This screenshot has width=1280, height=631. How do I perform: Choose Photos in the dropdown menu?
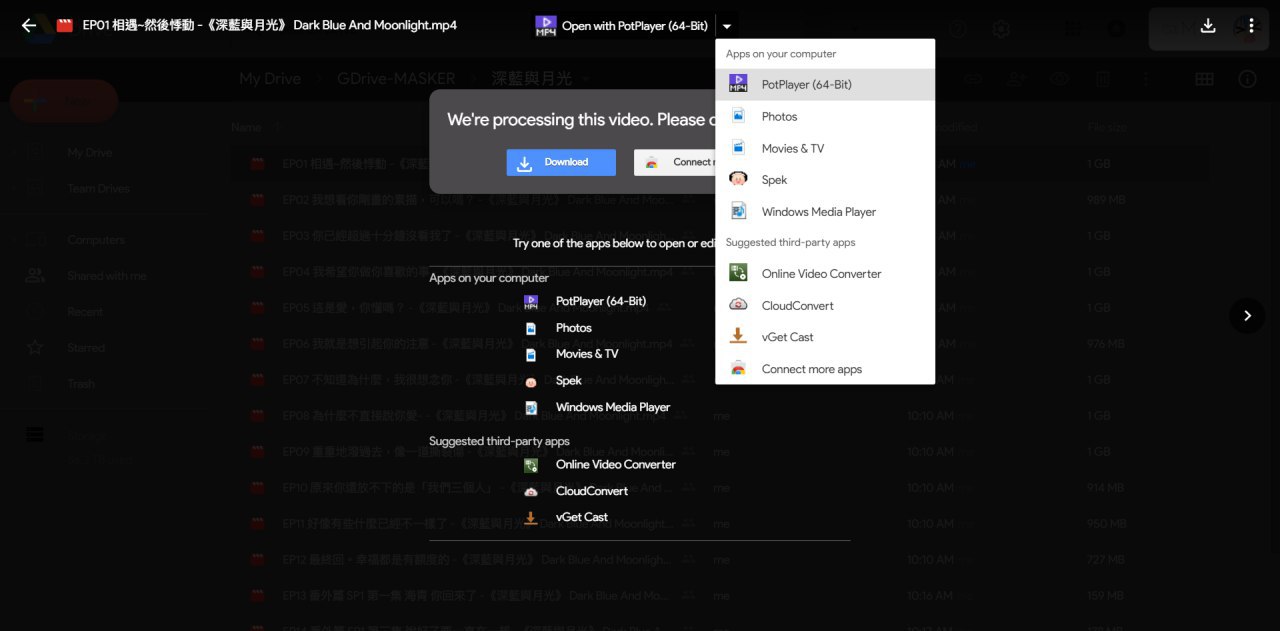(x=779, y=117)
